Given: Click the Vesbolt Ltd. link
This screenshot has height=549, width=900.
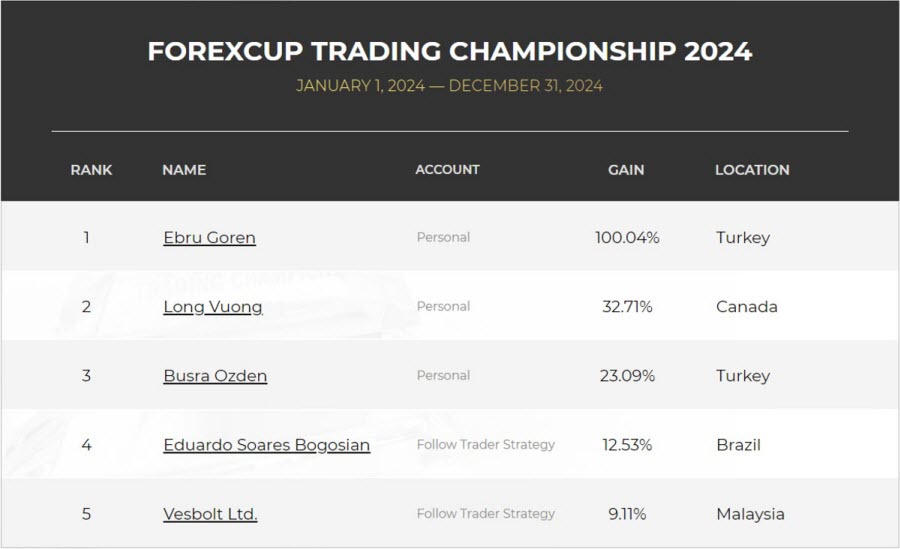Looking at the screenshot, I should click(210, 514).
